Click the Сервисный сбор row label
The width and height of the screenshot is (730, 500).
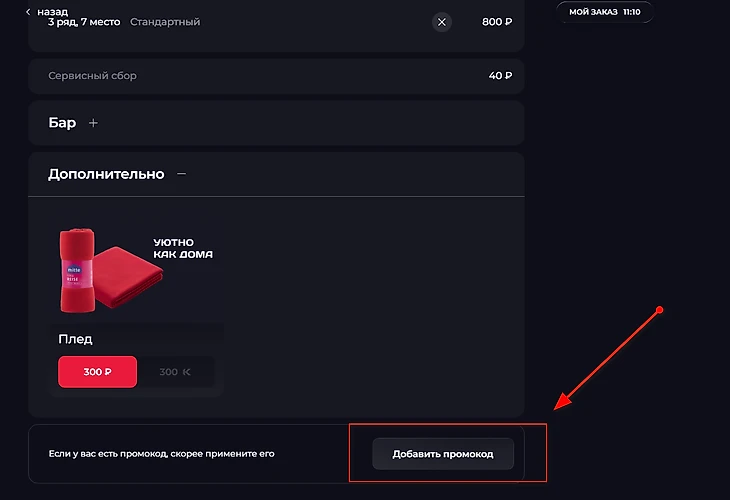(92, 75)
